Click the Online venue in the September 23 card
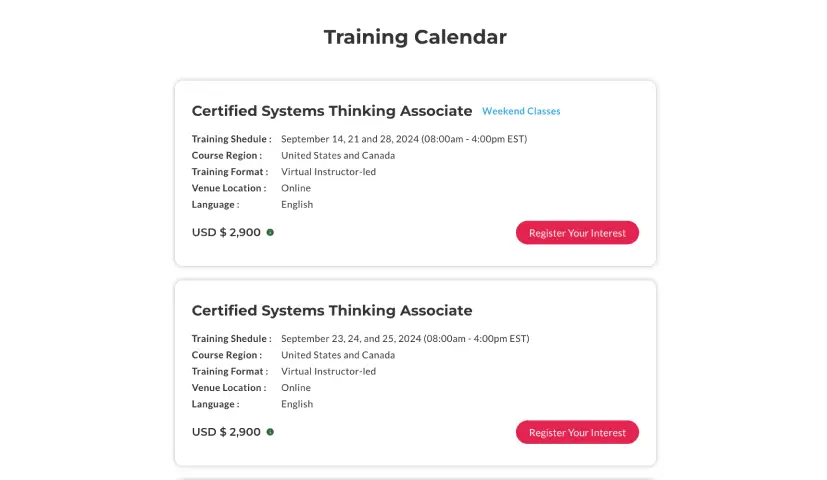 (x=296, y=388)
